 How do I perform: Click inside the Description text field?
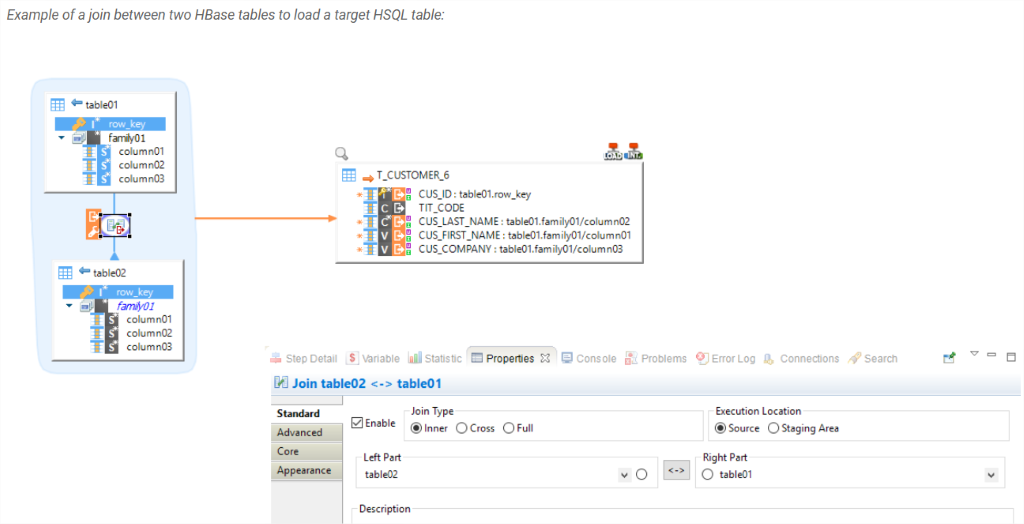[x=682, y=519]
